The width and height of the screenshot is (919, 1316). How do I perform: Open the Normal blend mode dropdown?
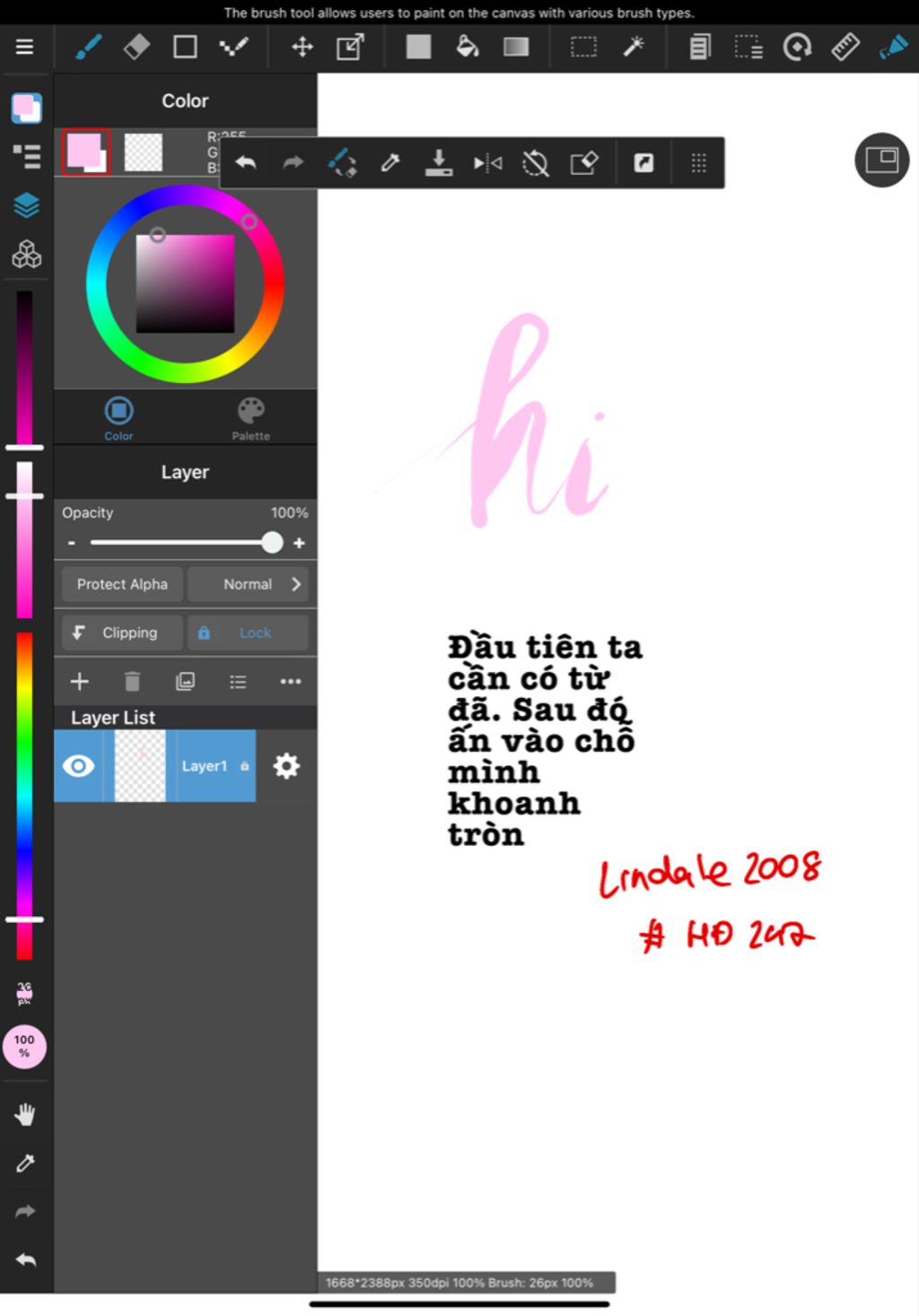(x=248, y=584)
